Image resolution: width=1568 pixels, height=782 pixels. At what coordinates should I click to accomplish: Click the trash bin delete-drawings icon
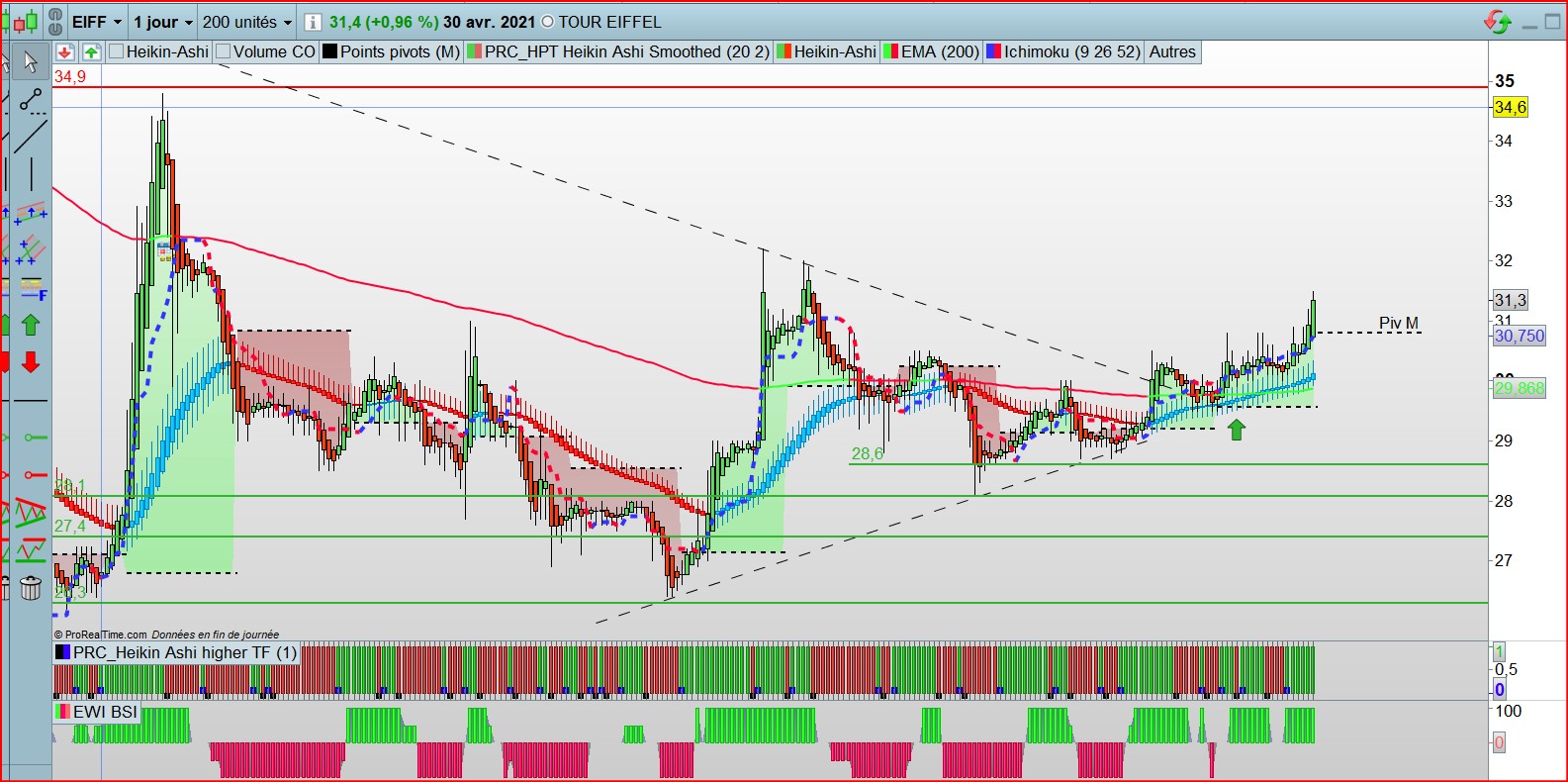(31, 589)
